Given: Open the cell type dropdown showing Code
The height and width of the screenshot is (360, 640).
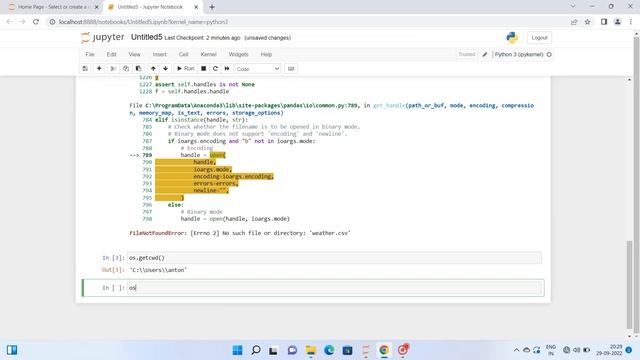Looking at the screenshot, I should [258, 69].
